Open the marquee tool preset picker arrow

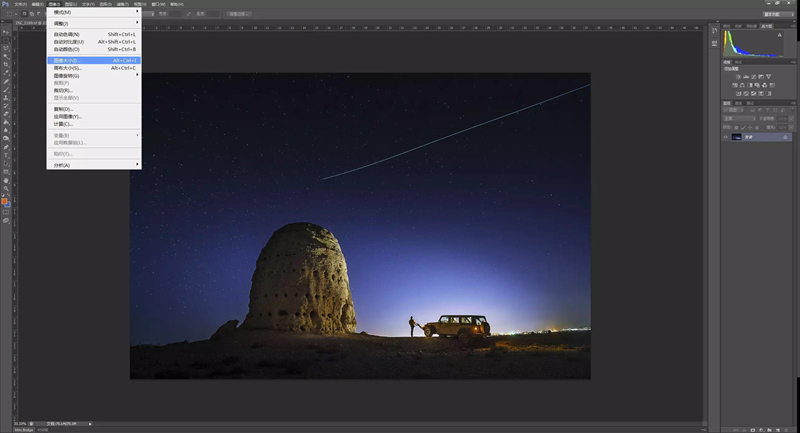tap(16, 14)
